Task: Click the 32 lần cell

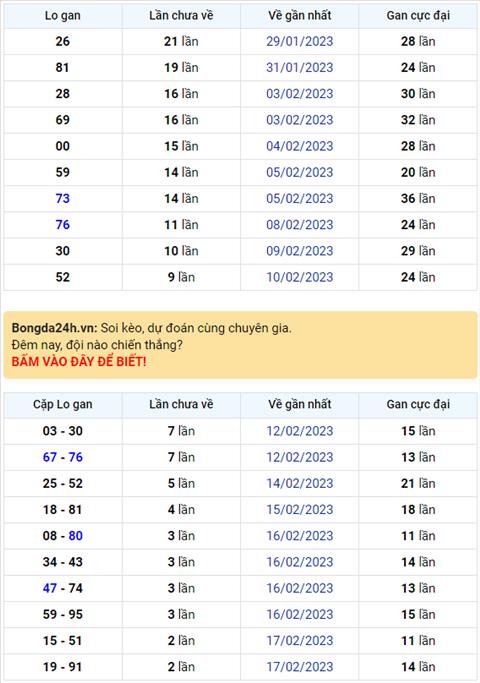Action: [418, 120]
